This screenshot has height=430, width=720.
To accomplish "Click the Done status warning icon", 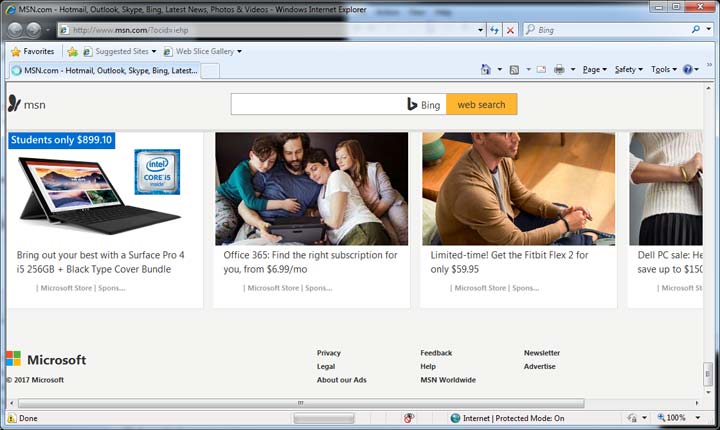I will click(x=11, y=418).
